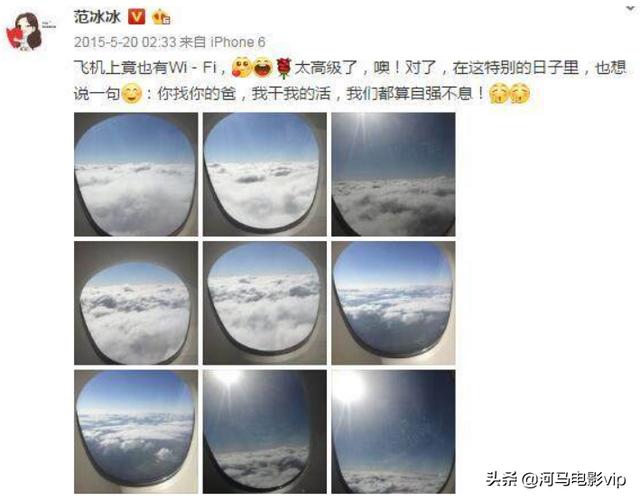This screenshot has height=501, width=640.
Task: Expand the post options chevron top right
Action: pos(631,9)
